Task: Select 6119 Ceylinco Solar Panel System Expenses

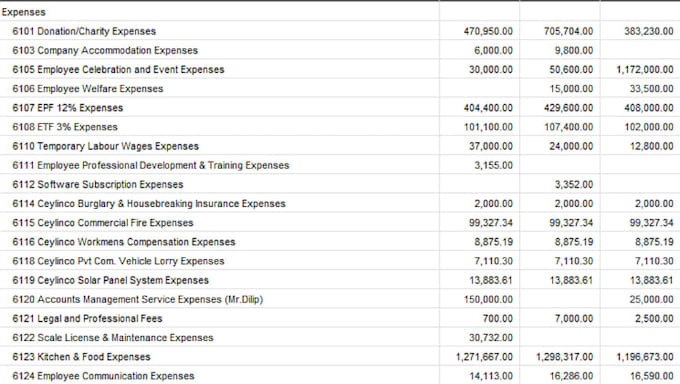Action: tap(111, 280)
